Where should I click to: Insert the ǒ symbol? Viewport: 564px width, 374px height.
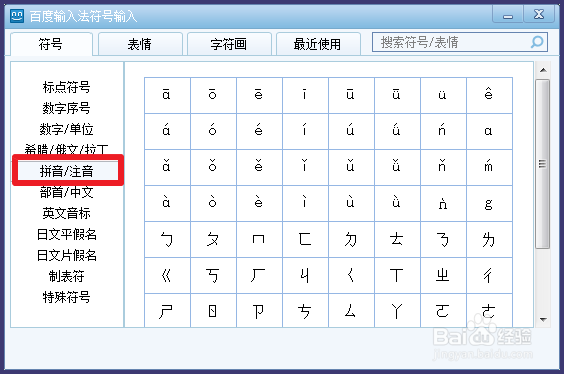point(213,167)
